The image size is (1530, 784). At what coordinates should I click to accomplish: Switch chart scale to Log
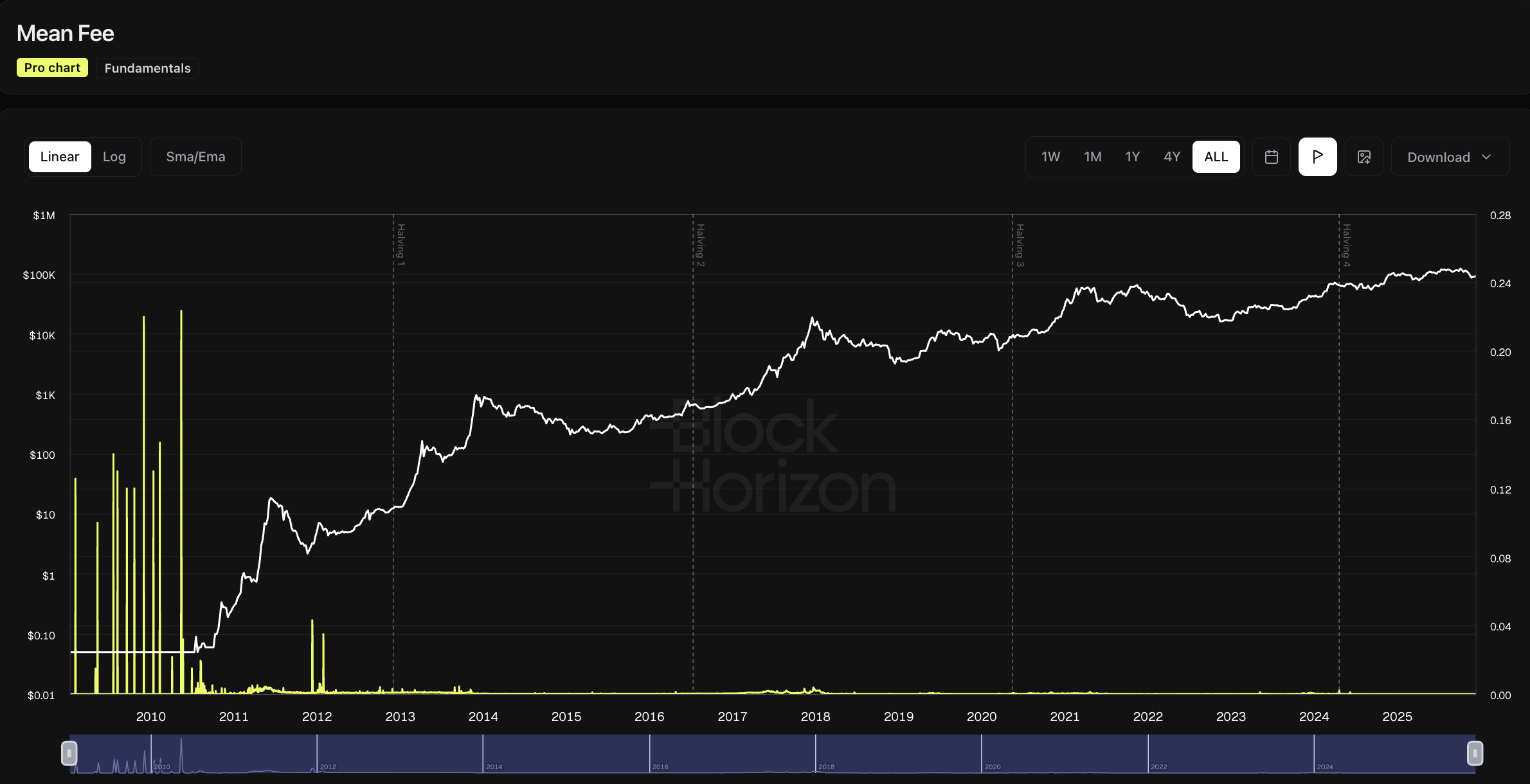tap(114, 157)
